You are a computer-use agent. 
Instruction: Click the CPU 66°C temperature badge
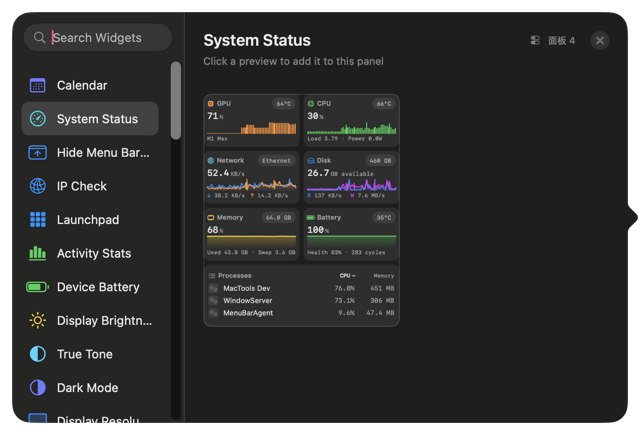[x=384, y=104]
